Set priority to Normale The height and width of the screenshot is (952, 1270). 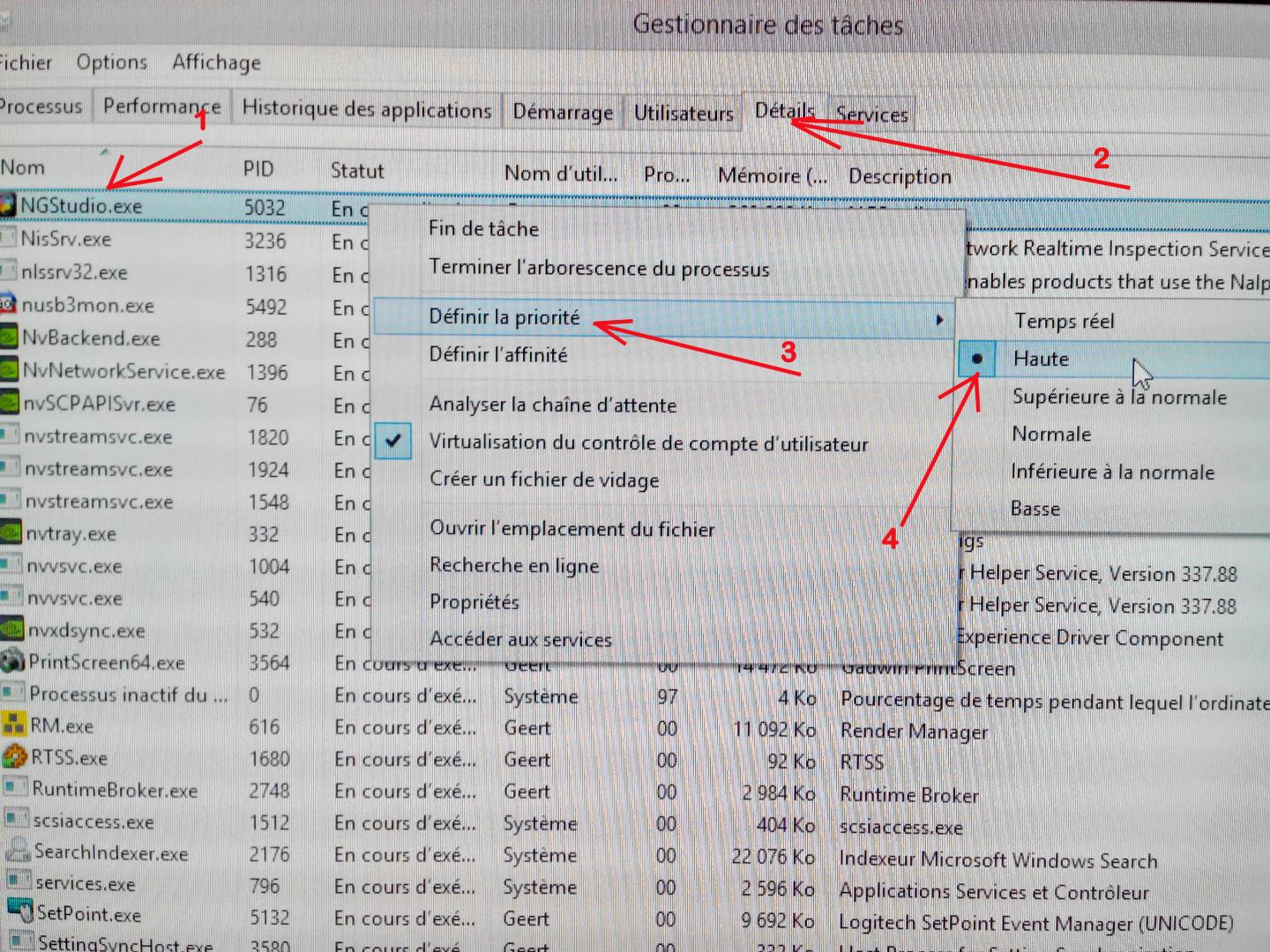pyautogui.click(x=1051, y=434)
